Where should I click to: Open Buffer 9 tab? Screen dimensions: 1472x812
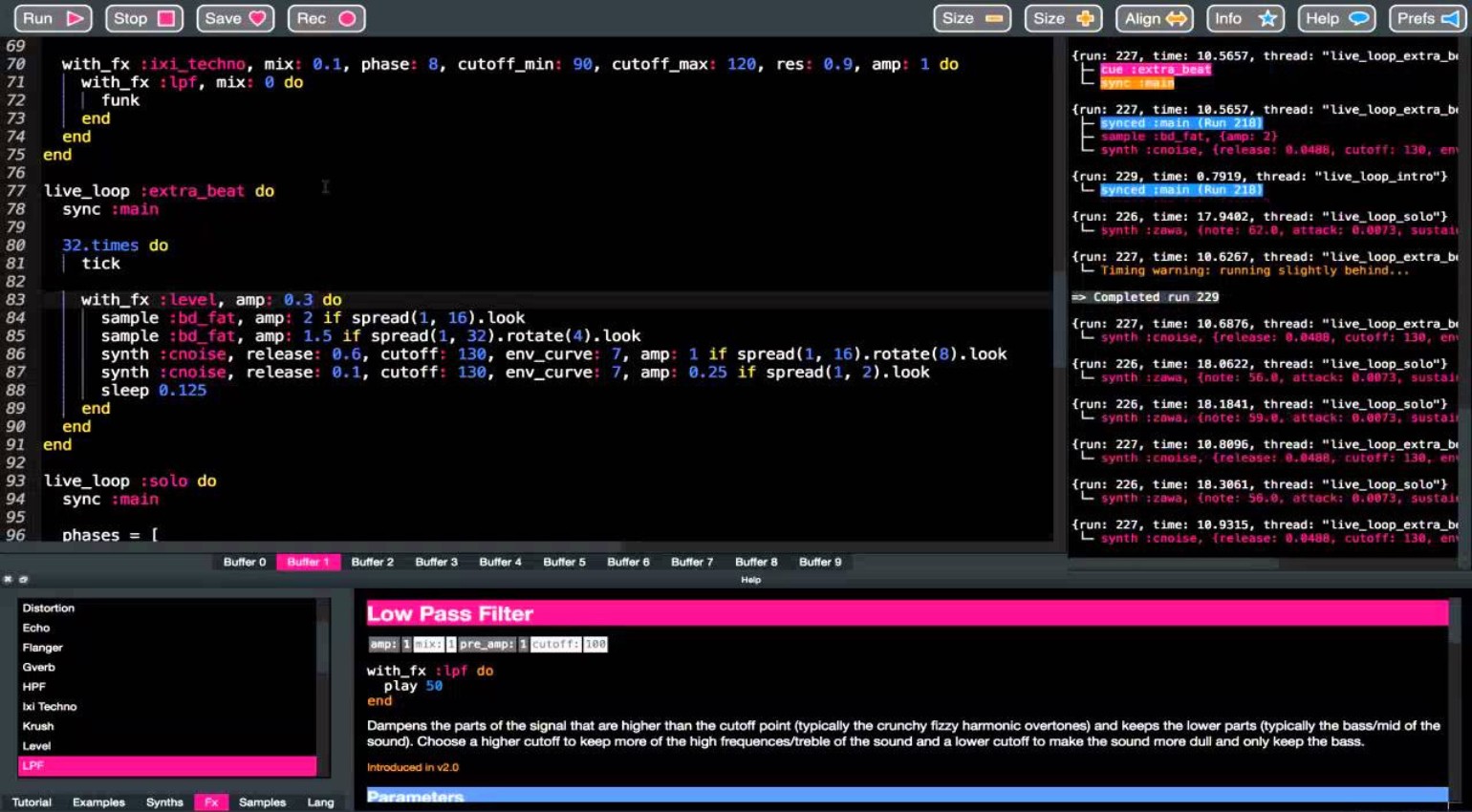(x=820, y=562)
